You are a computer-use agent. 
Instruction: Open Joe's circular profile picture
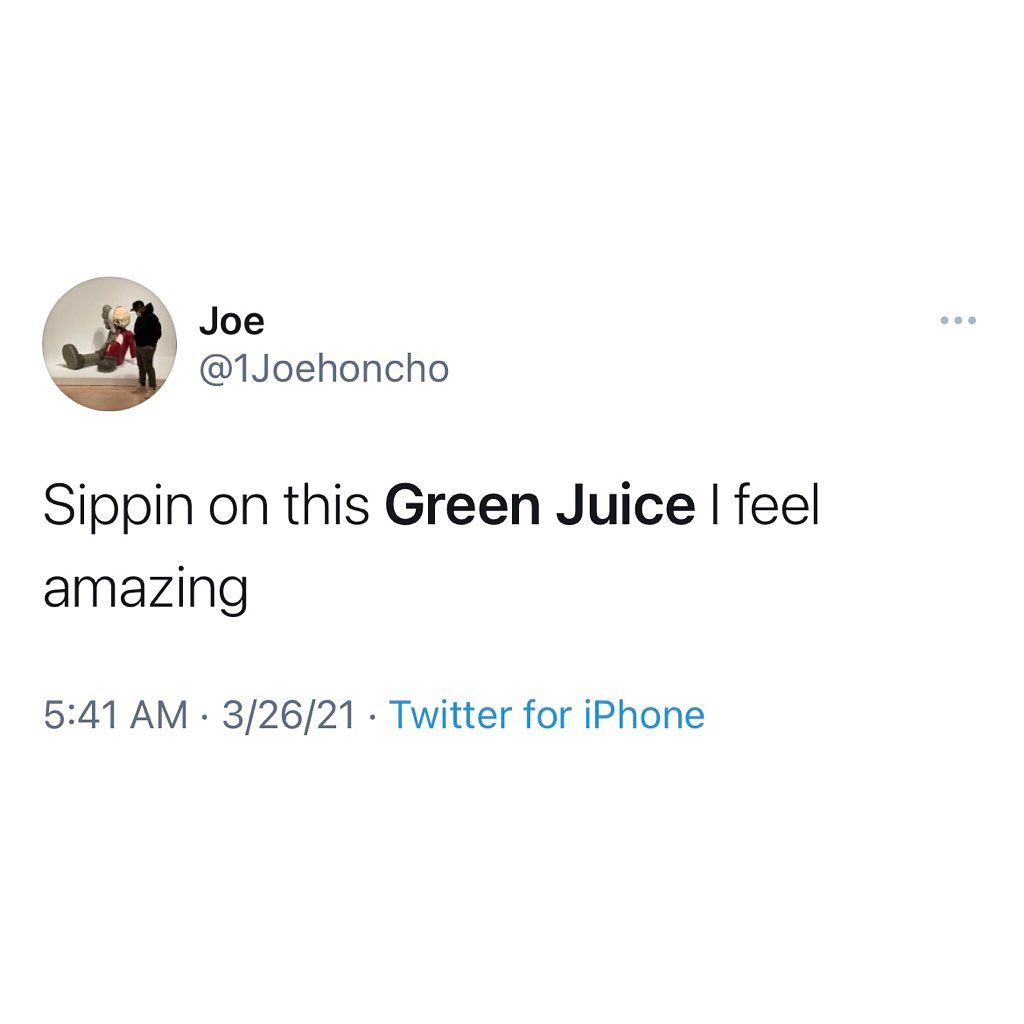click(110, 344)
